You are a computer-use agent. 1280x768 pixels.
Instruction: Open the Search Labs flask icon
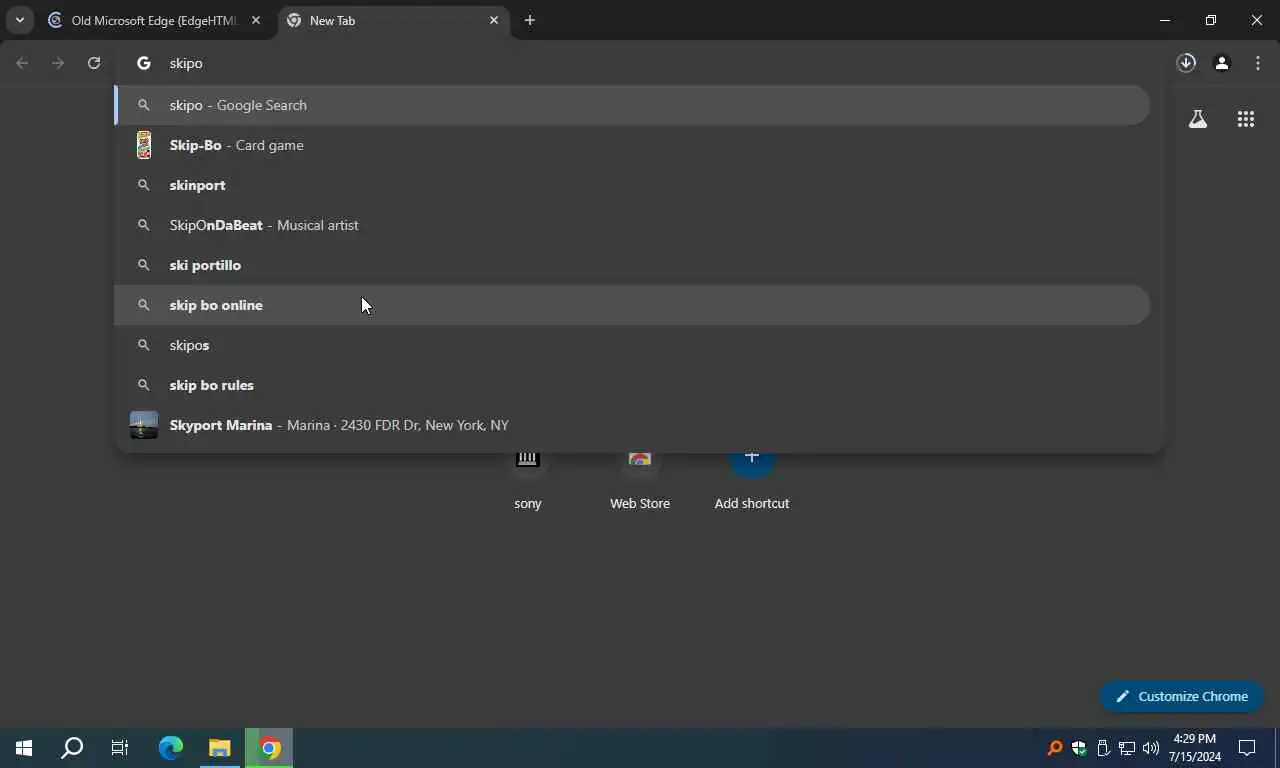[1198, 119]
